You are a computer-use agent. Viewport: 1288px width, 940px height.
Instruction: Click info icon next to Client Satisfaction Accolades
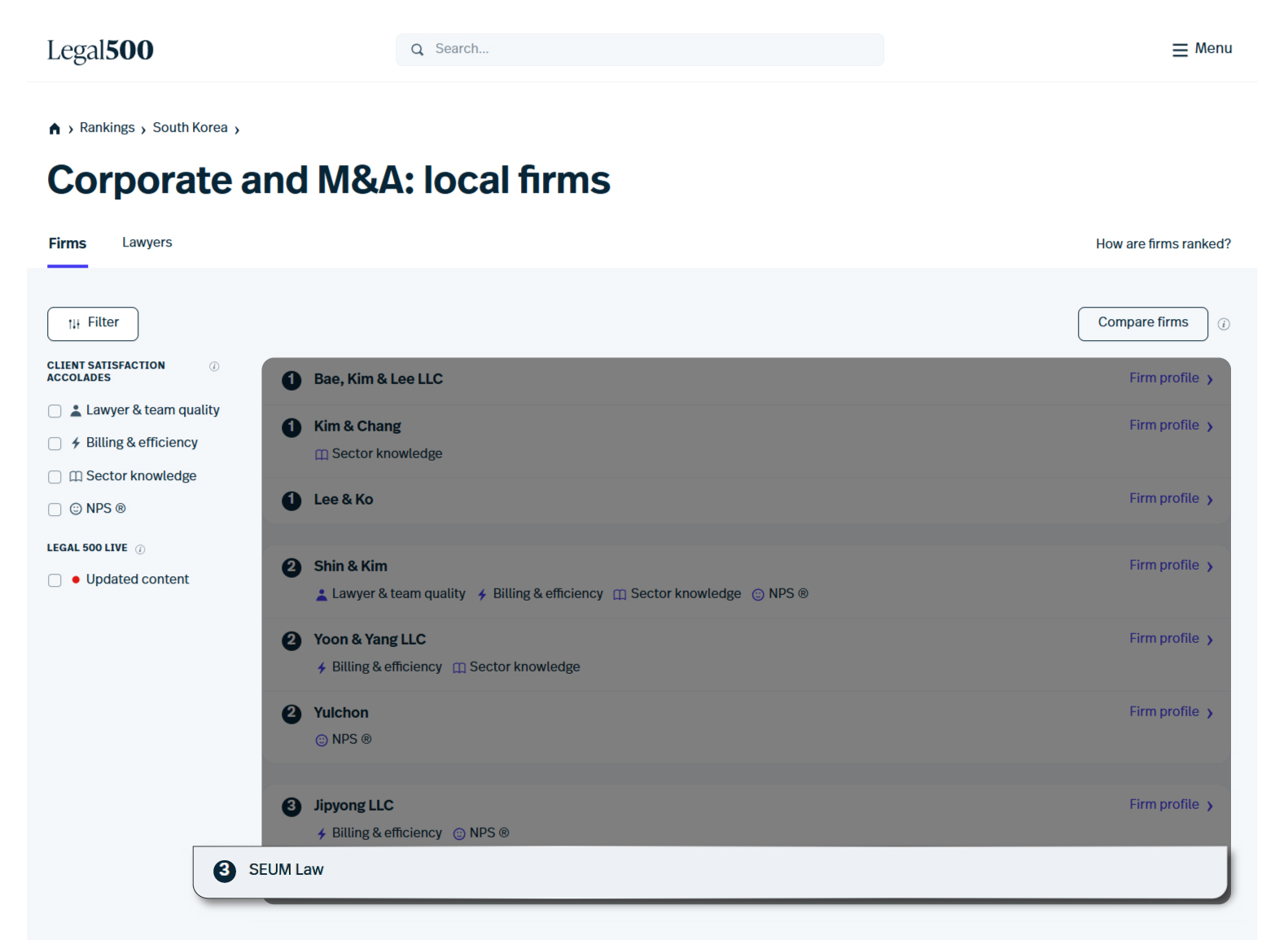(214, 366)
